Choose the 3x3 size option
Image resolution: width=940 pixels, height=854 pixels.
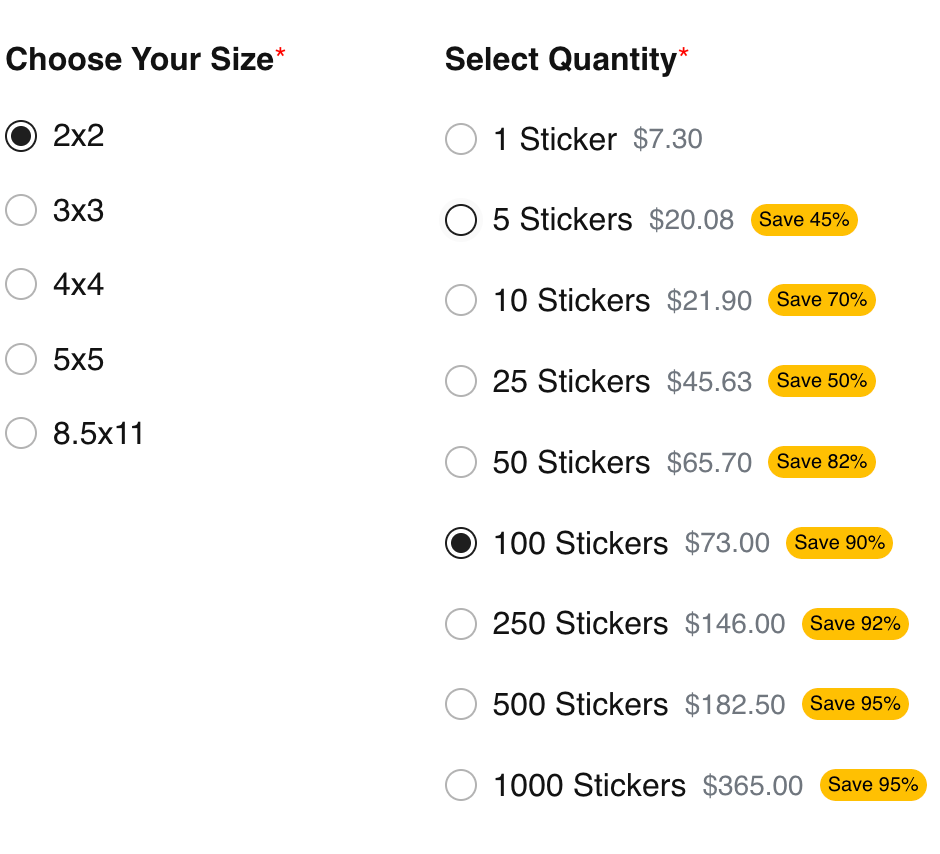click(x=21, y=210)
